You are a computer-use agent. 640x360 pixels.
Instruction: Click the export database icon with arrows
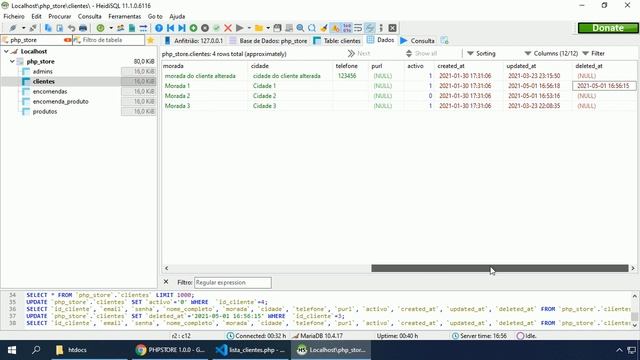pos(143,28)
